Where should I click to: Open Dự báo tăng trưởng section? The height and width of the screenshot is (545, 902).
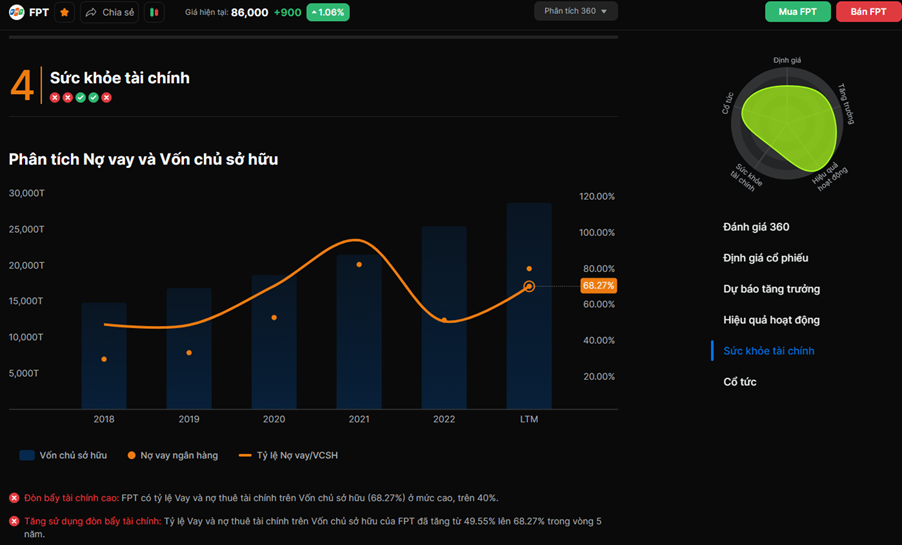pos(771,289)
